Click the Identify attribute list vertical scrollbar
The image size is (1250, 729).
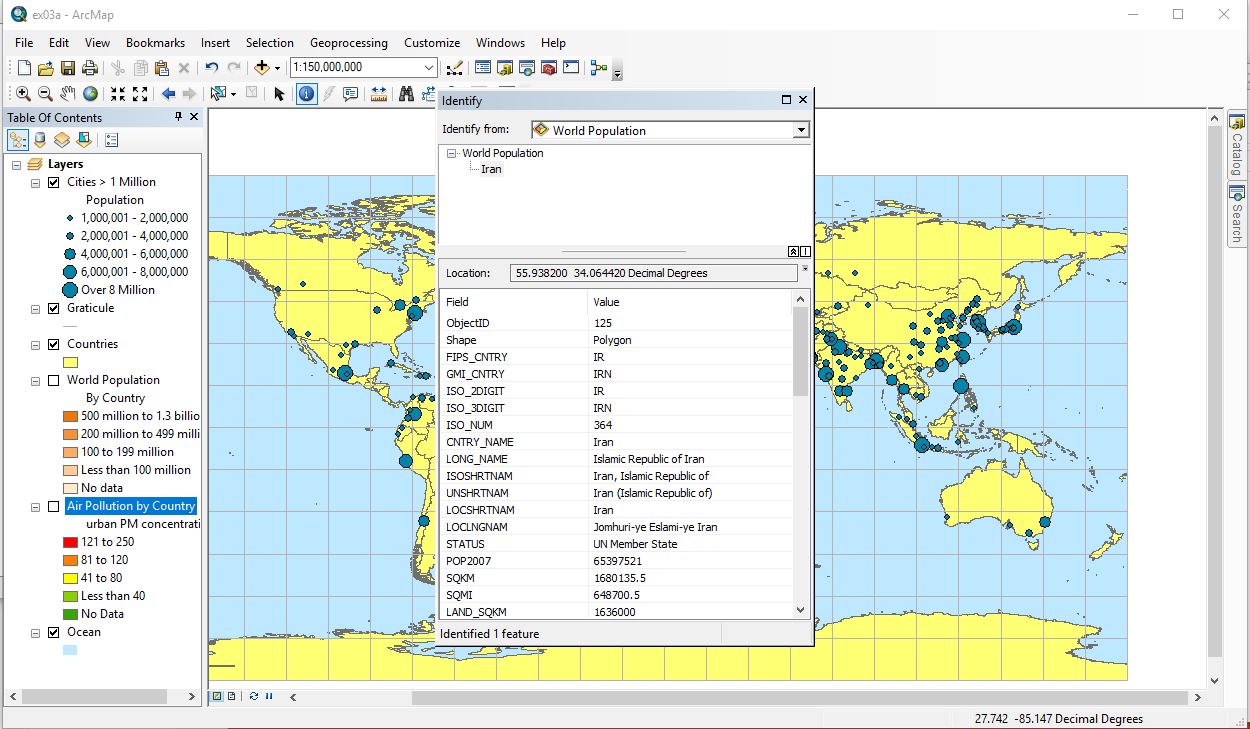tap(800, 454)
